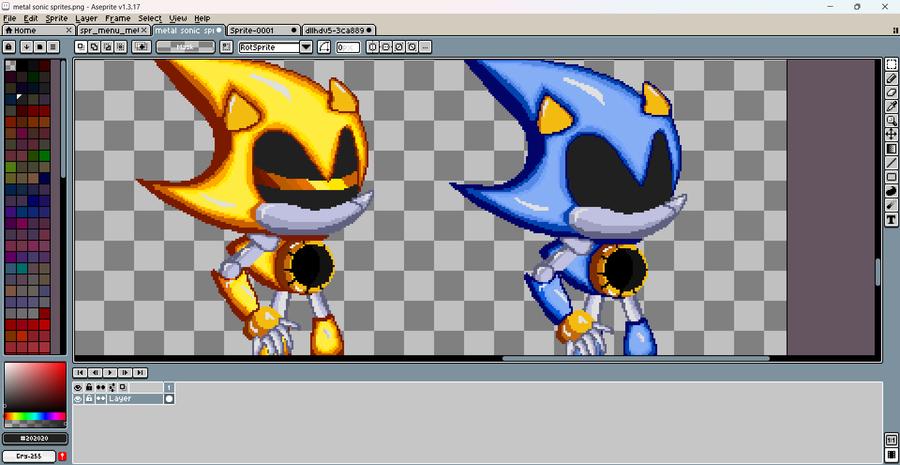This screenshot has height=465, width=900.
Task: Select the Move tool
Action: 891,134
